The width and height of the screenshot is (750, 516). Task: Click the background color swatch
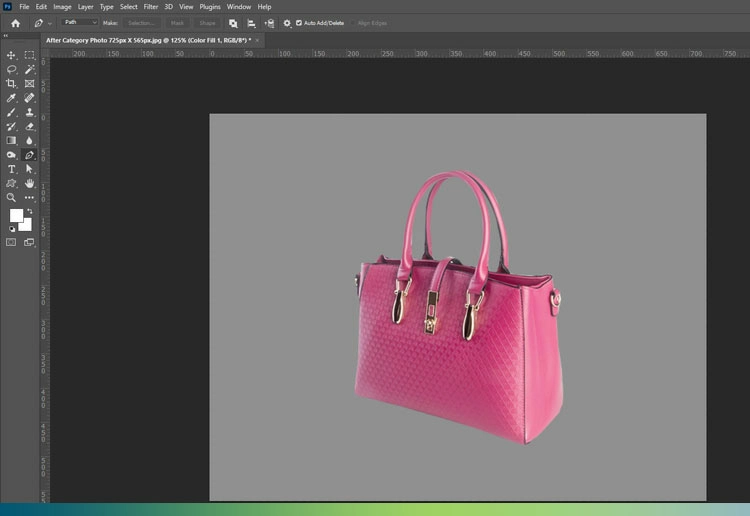[x=27, y=226]
